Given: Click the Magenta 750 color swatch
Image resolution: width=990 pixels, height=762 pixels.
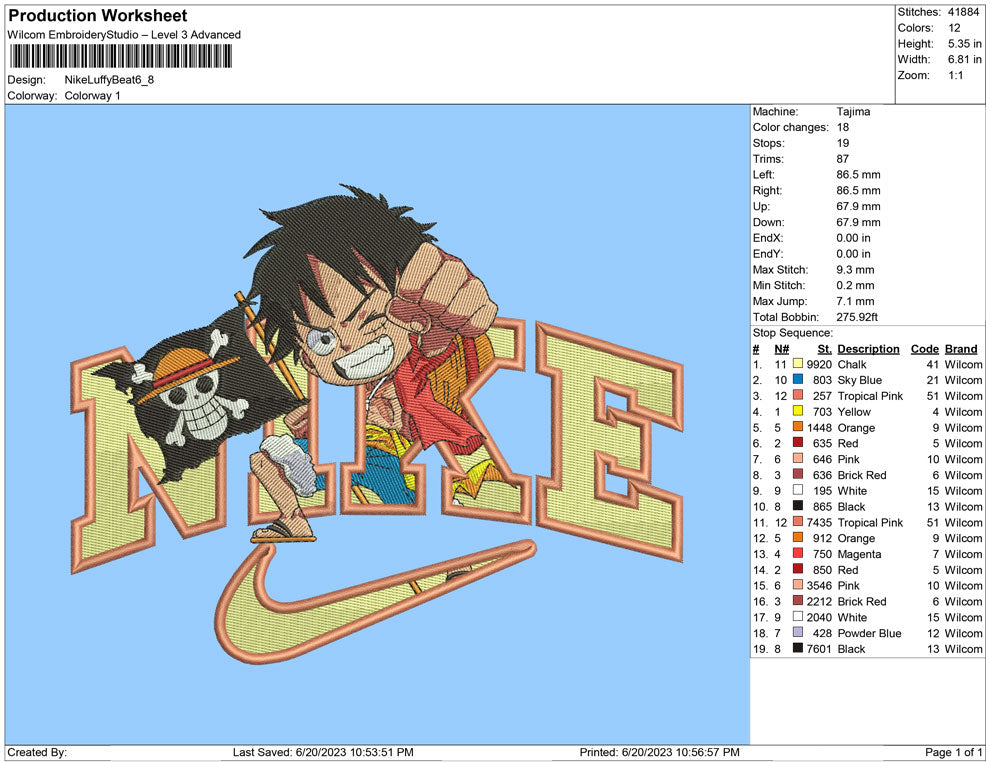Looking at the screenshot, I should click(798, 553).
